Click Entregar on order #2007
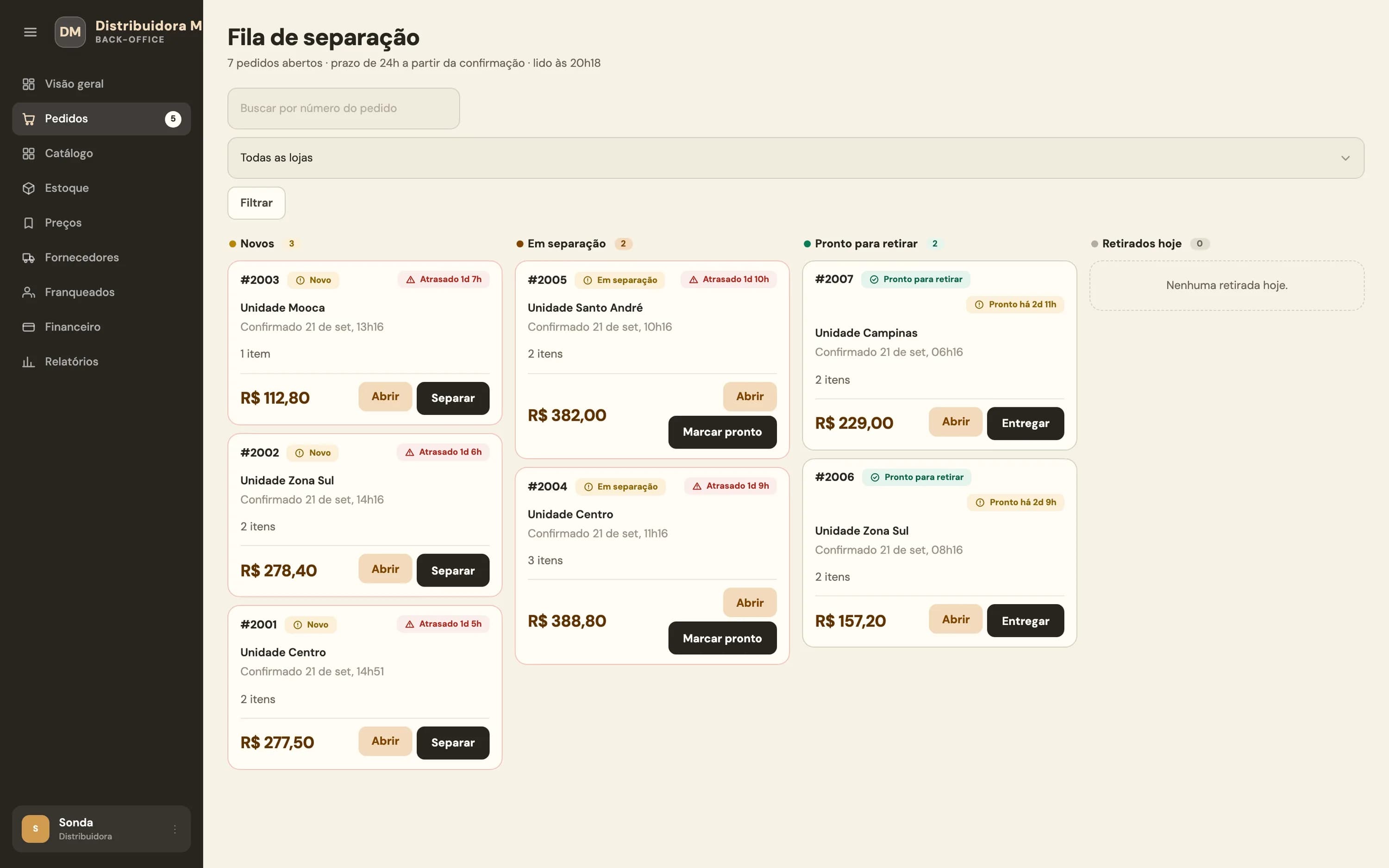 (1025, 424)
